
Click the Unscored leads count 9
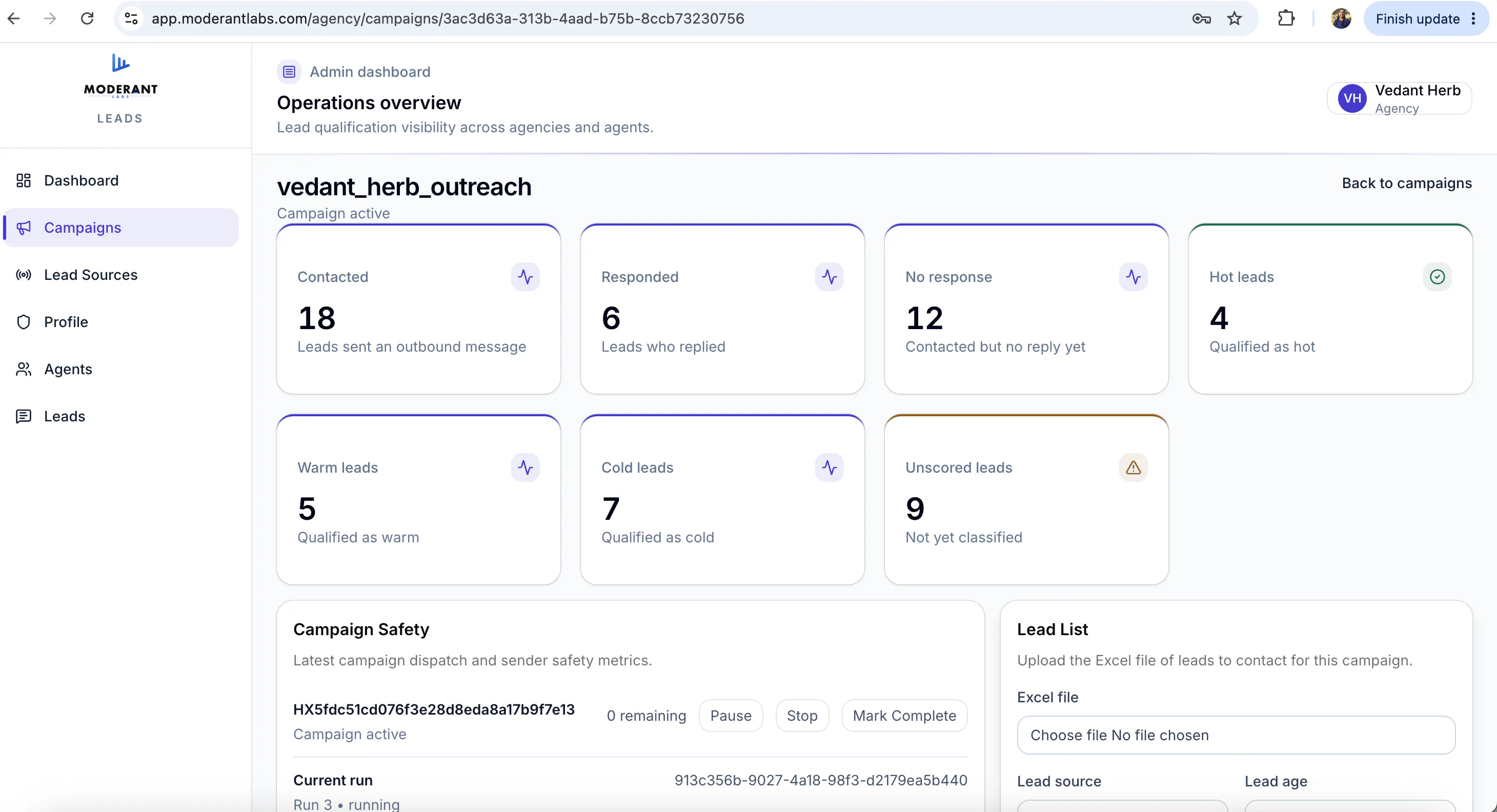coord(915,509)
